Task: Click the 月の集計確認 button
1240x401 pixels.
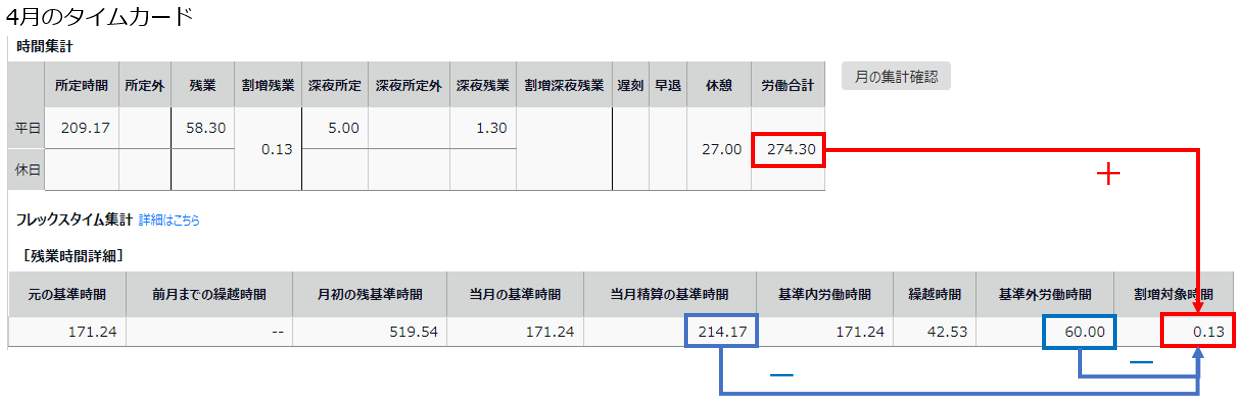Action: tap(896, 77)
